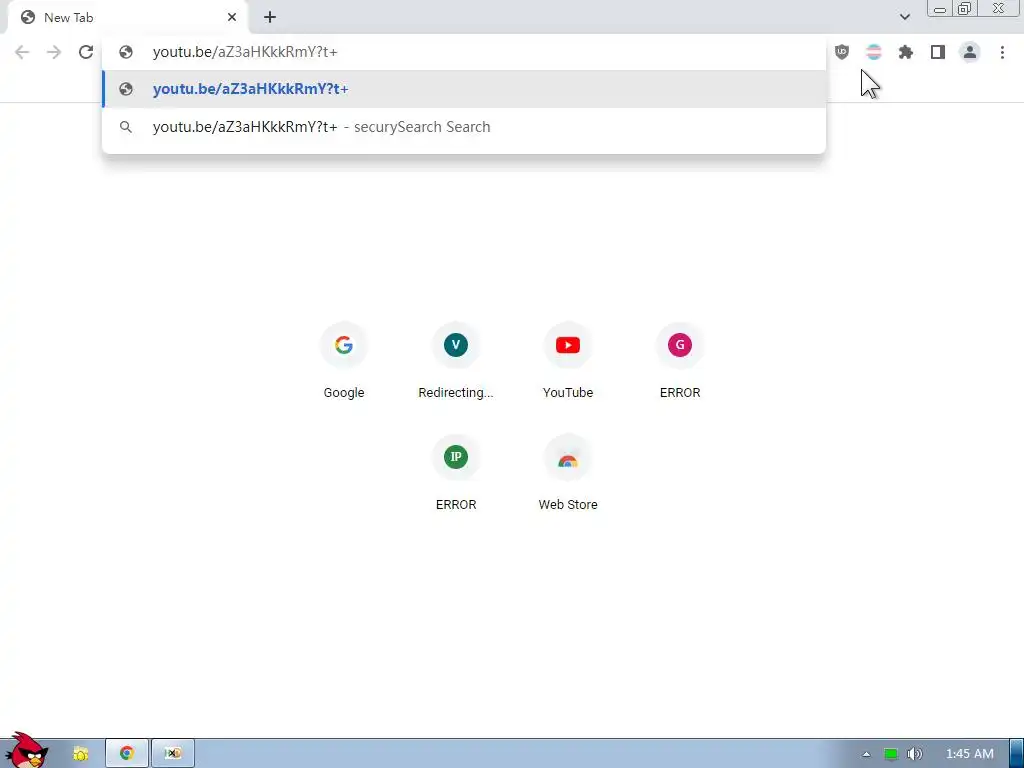This screenshot has height=768, width=1024.
Task: Click the Show desktop strip
Action: [x=1016, y=754]
